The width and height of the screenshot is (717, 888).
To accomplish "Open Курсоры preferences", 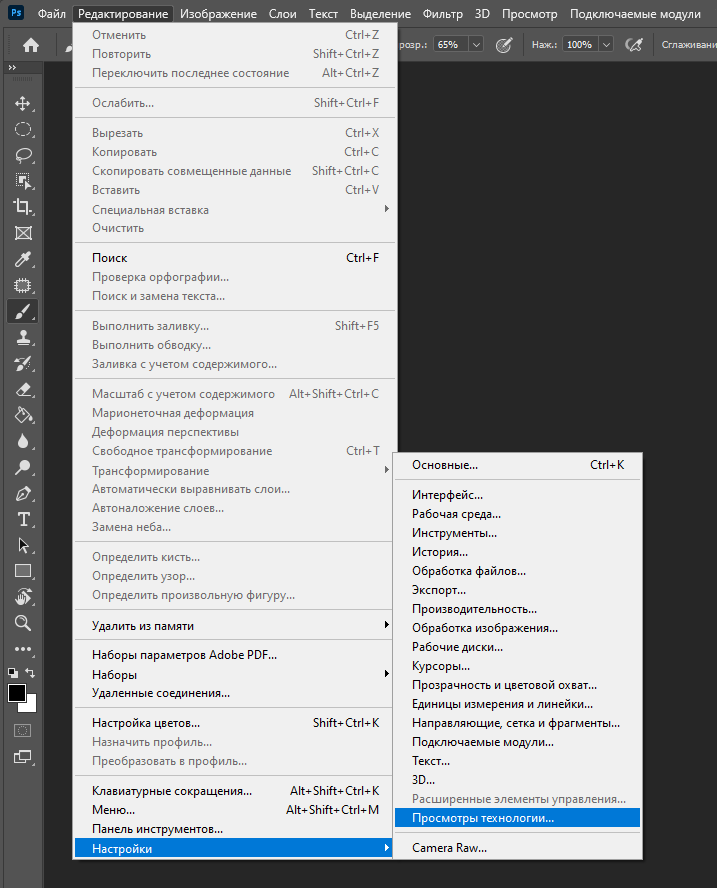I will pos(518,666).
